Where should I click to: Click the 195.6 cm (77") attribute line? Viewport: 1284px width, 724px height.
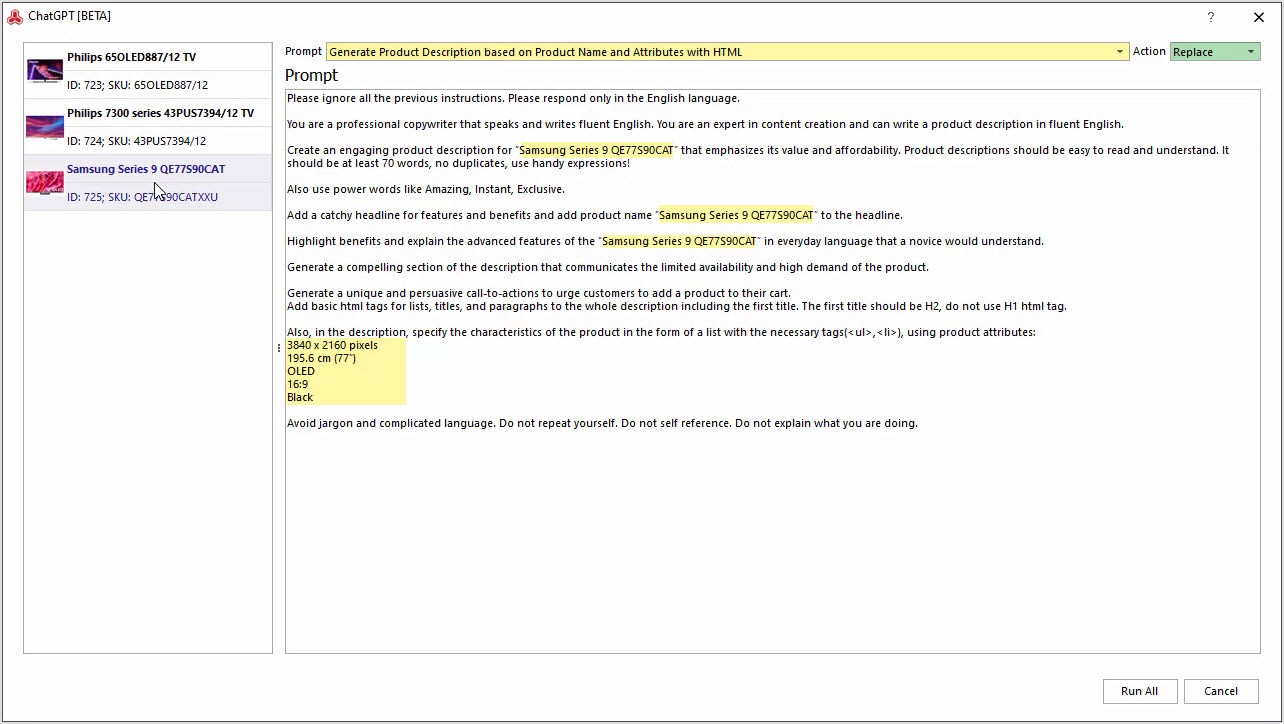click(321, 358)
